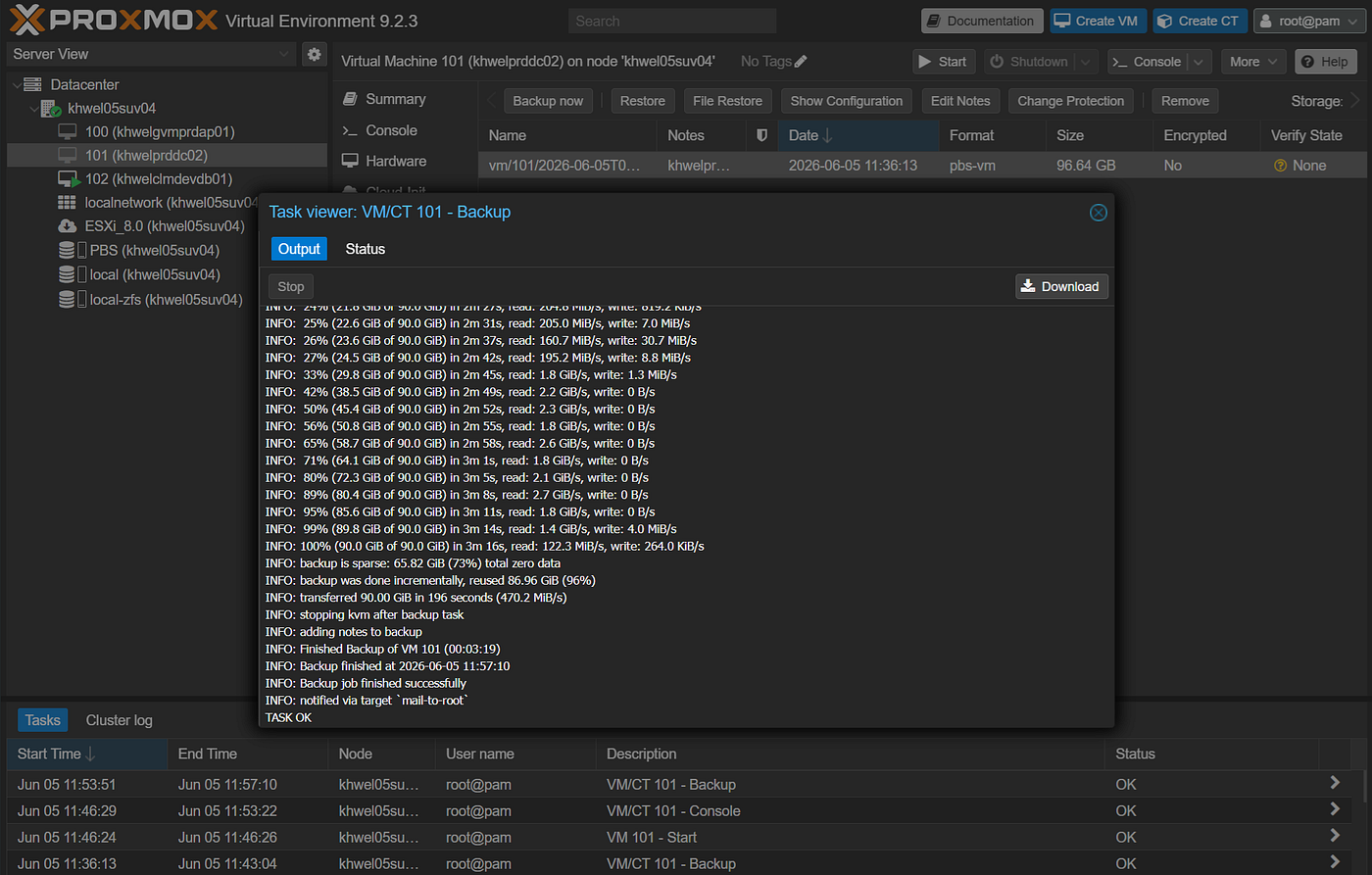Image resolution: width=1372 pixels, height=875 pixels.
Task: Click the PBS storage database icon
Action: (x=67, y=250)
